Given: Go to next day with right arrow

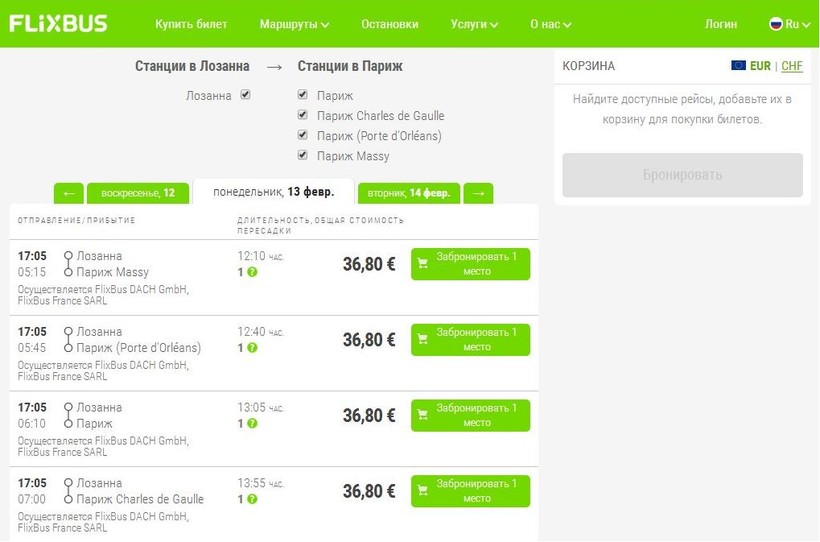Looking at the screenshot, I should [x=479, y=193].
